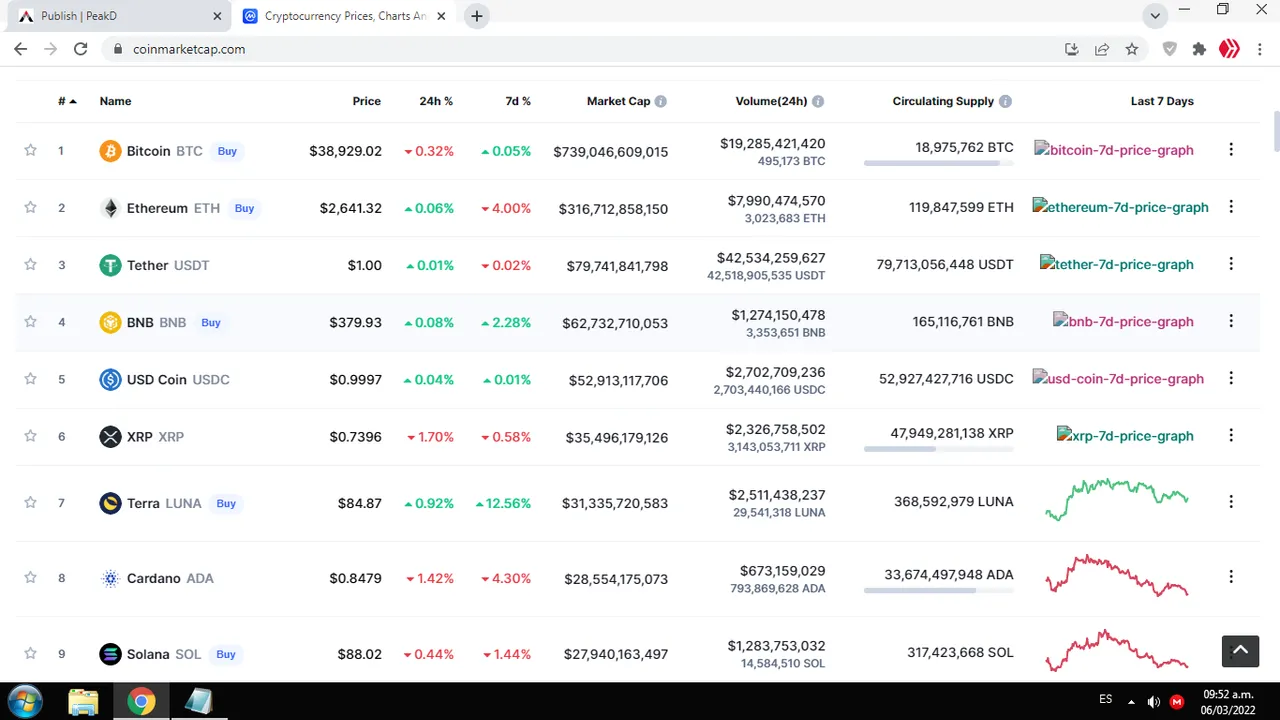This screenshot has width=1280, height=720.
Task: Reload the coinmarketcap page
Action: pyautogui.click(x=81, y=49)
